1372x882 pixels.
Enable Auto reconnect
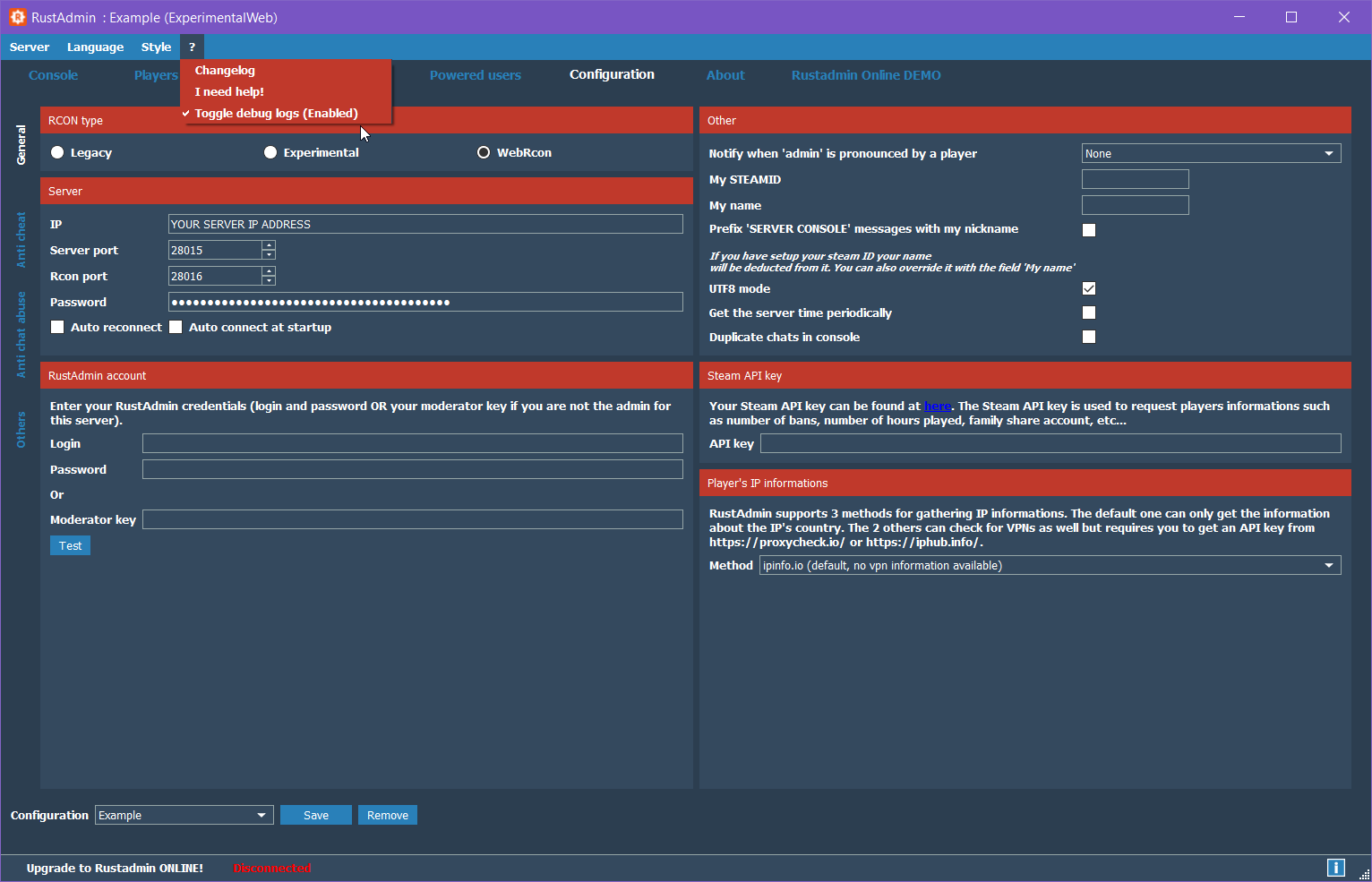(x=57, y=327)
